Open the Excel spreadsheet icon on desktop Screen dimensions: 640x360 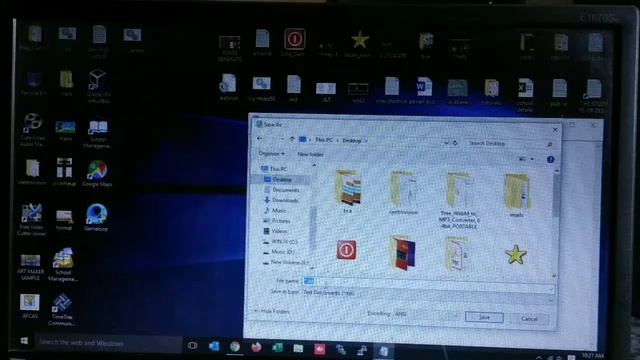525,94
